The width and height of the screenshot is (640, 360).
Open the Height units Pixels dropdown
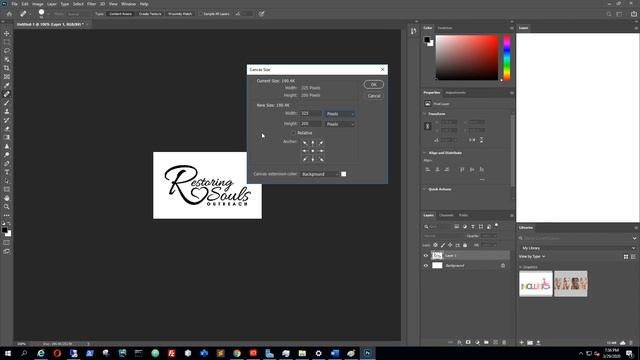[340, 124]
